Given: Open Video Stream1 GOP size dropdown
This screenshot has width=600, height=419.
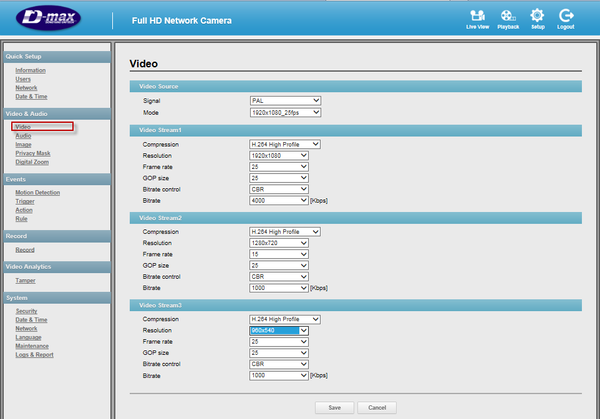Looking at the screenshot, I should coord(279,178).
